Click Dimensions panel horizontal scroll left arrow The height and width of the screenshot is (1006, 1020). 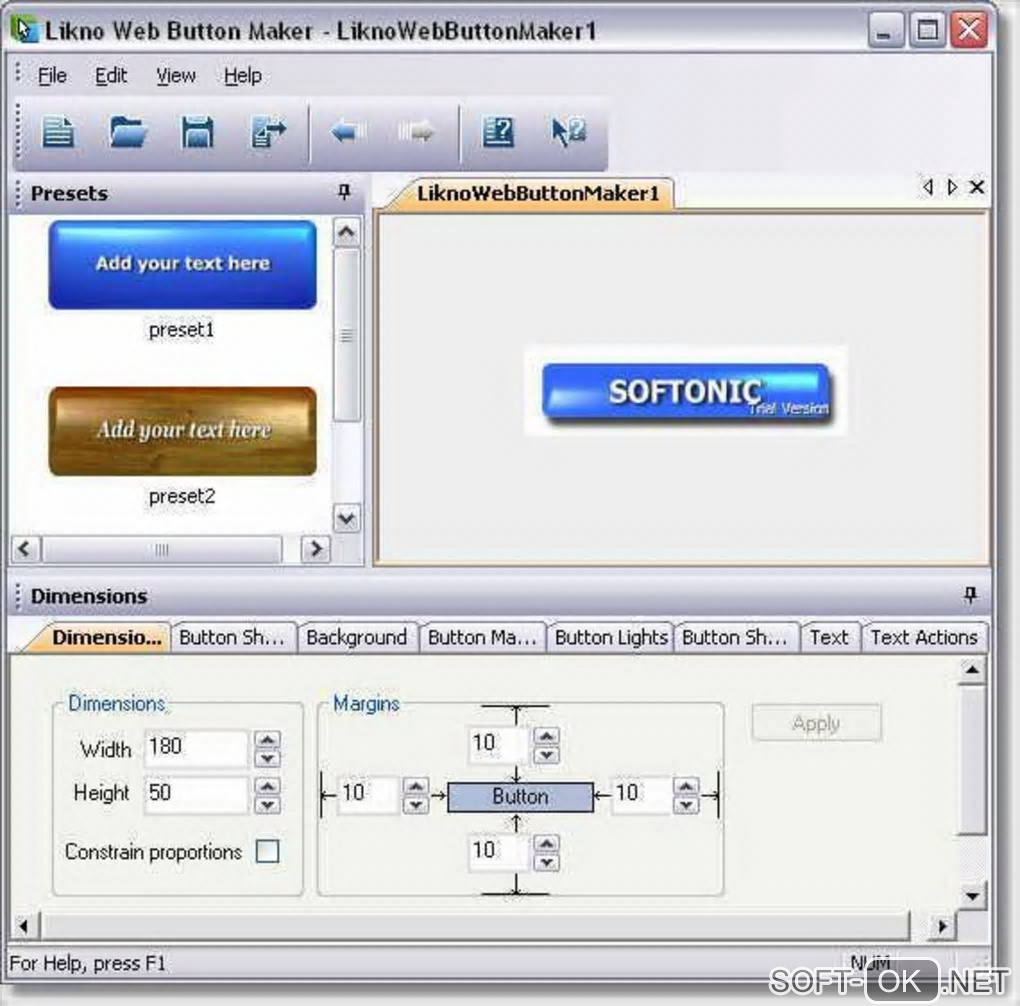click(x=24, y=925)
